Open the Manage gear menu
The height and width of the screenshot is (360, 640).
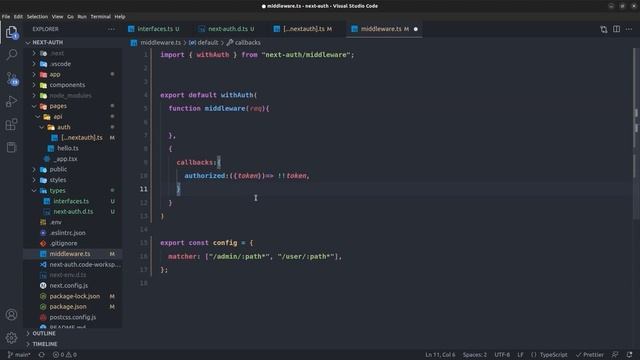tap(11, 337)
